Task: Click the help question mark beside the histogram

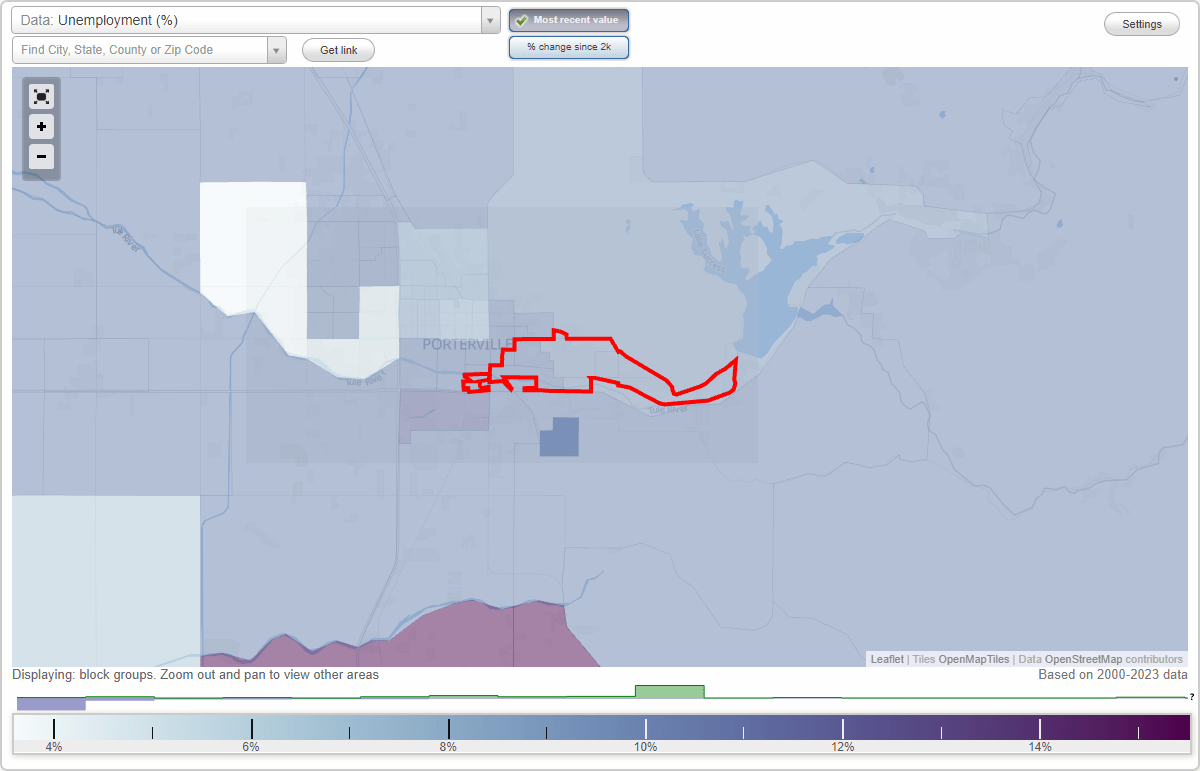Action: [x=1190, y=697]
